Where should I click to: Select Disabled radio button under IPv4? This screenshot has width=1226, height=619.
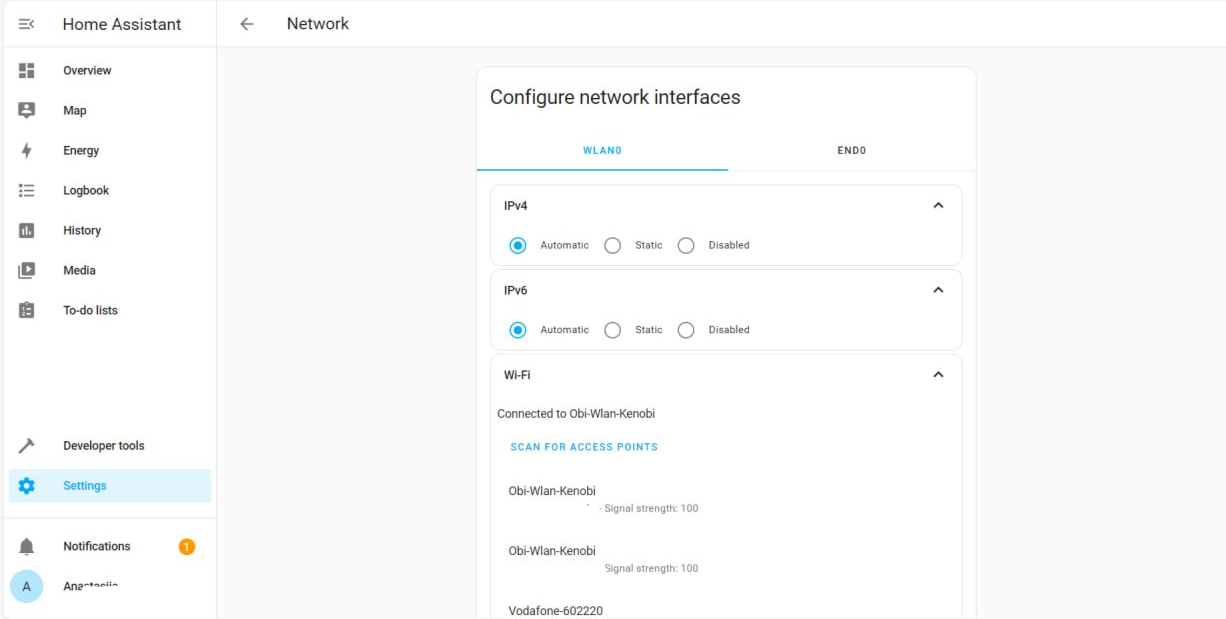pos(686,246)
